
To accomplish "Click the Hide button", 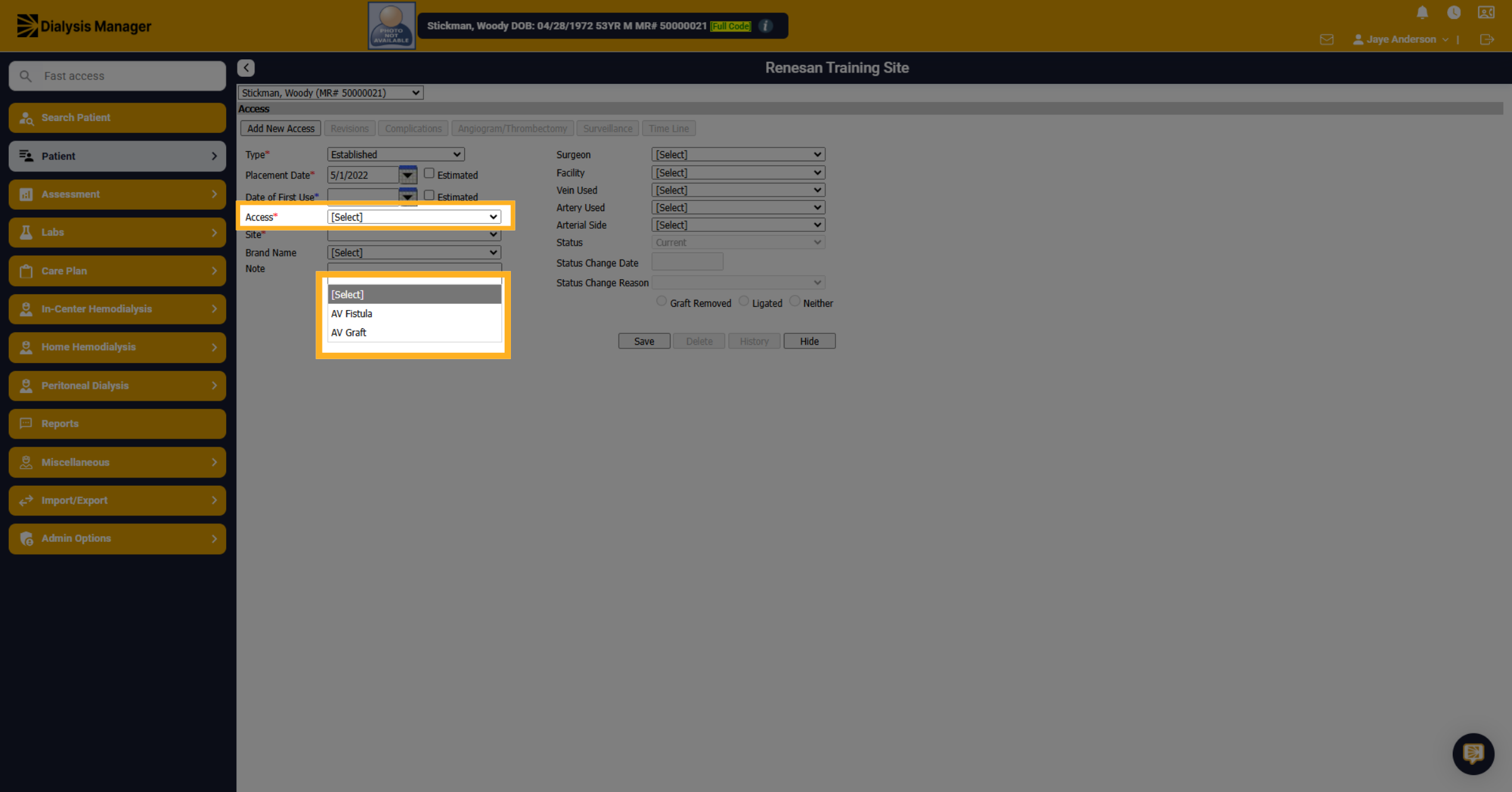I will [809, 341].
